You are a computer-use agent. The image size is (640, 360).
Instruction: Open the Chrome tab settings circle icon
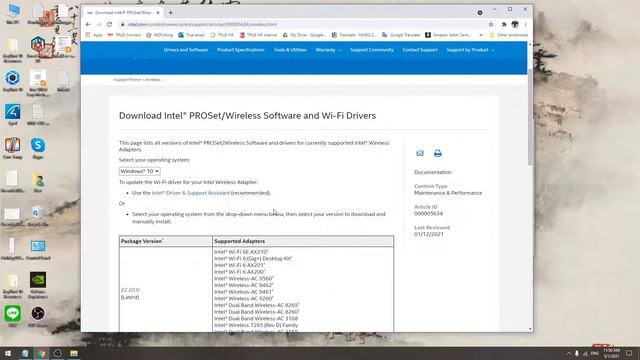pyautogui.click(x=480, y=13)
